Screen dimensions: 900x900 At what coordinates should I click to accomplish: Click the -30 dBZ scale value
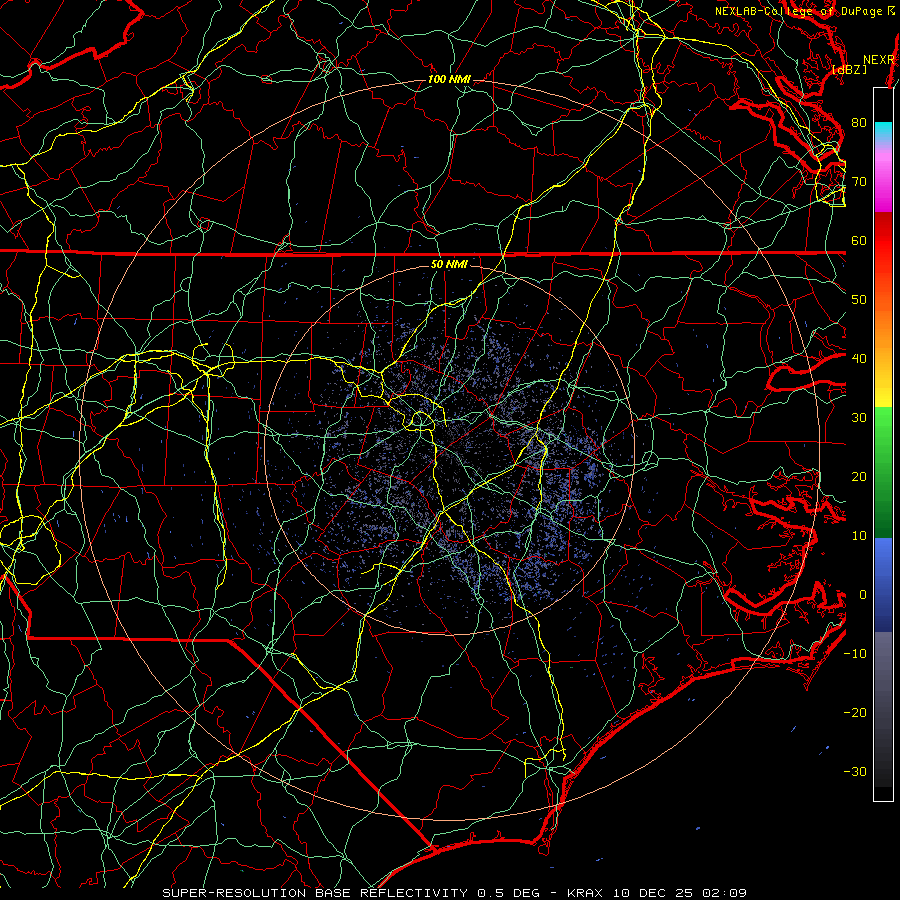point(855,771)
